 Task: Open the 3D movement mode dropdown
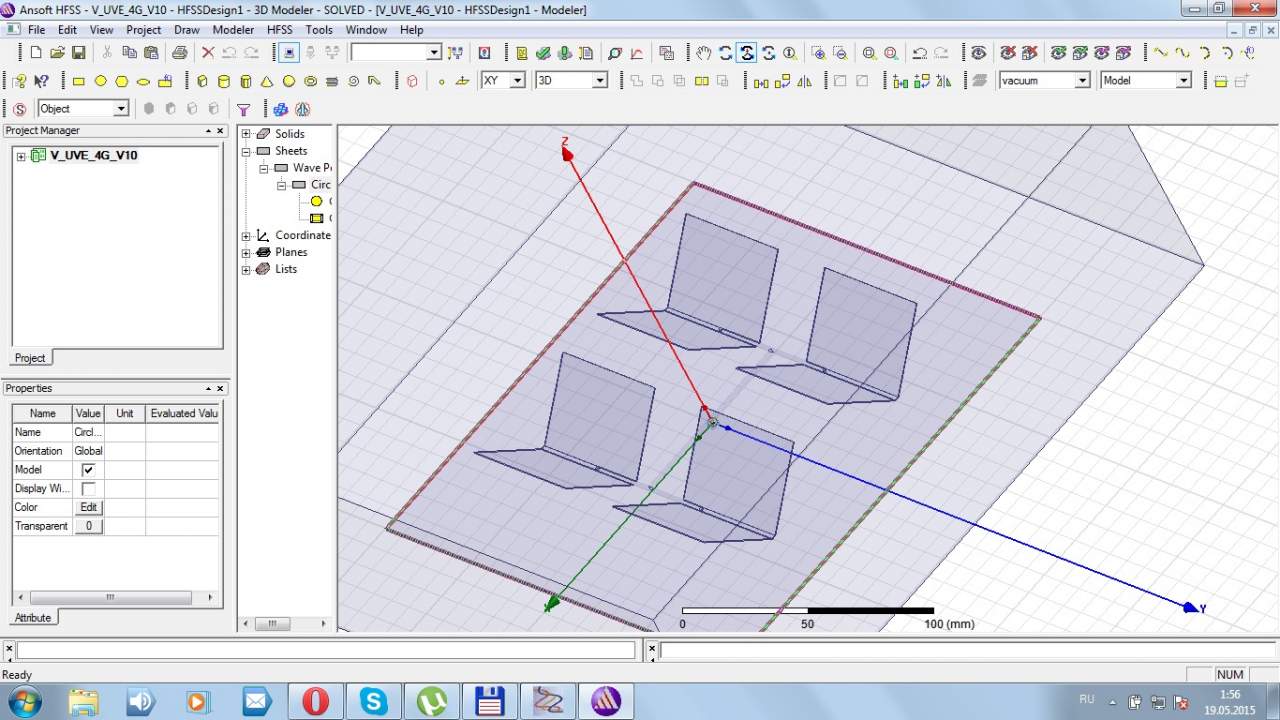(599, 80)
